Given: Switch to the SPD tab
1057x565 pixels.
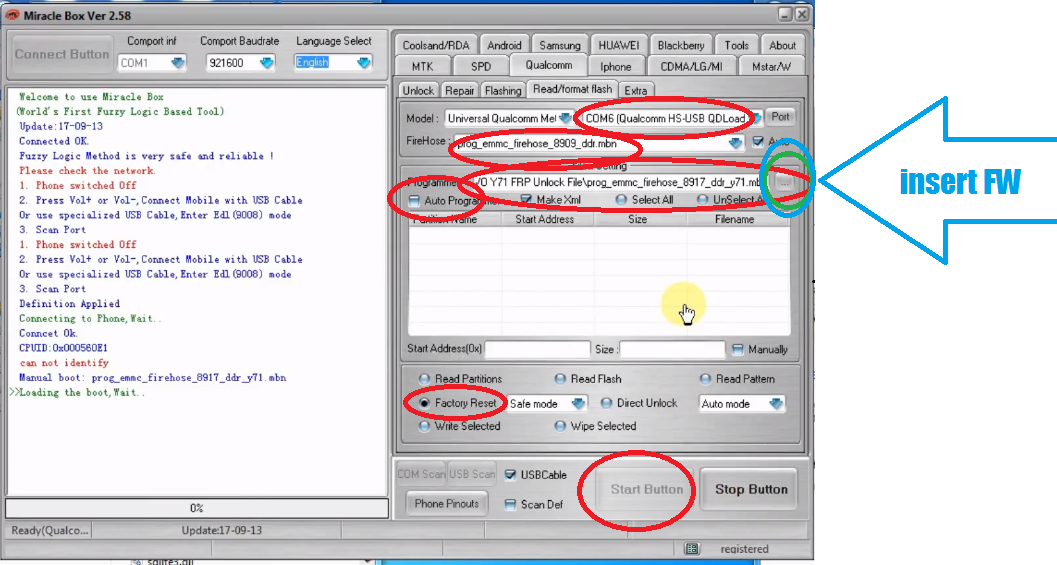Looking at the screenshot, I should (481, 66).
